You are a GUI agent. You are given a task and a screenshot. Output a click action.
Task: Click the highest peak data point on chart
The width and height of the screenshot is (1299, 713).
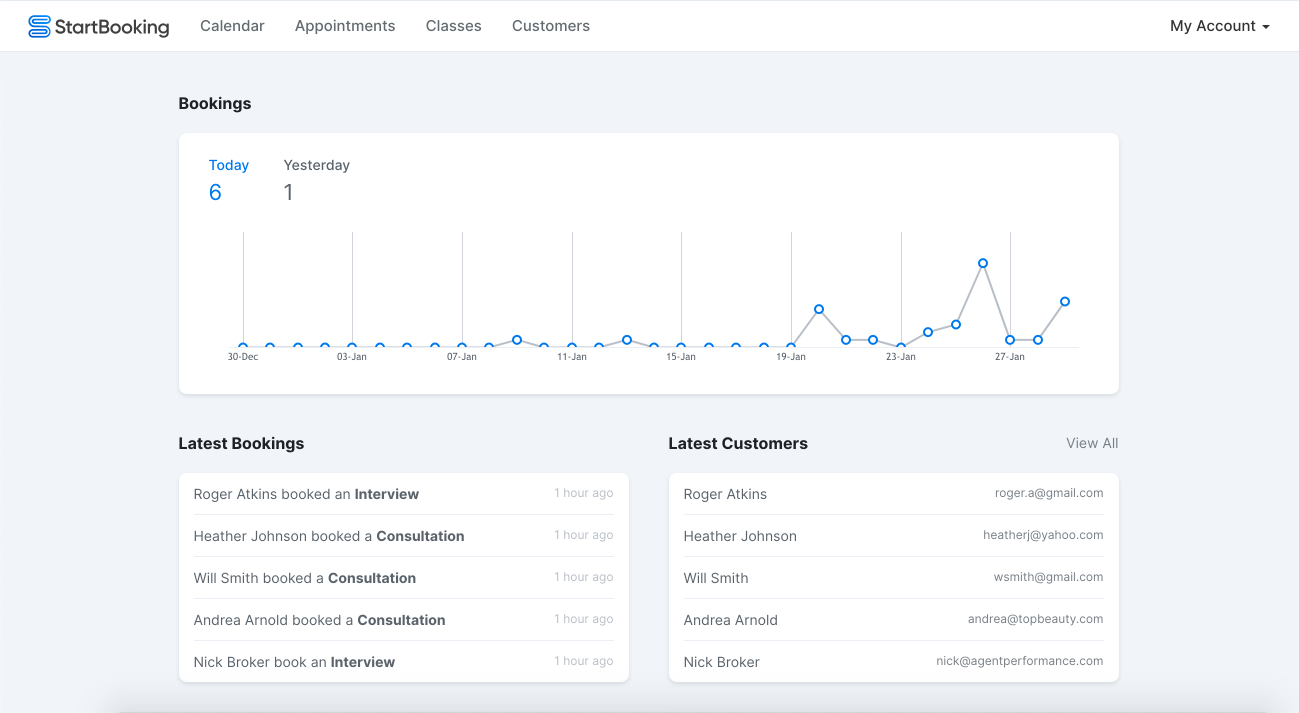983,264
